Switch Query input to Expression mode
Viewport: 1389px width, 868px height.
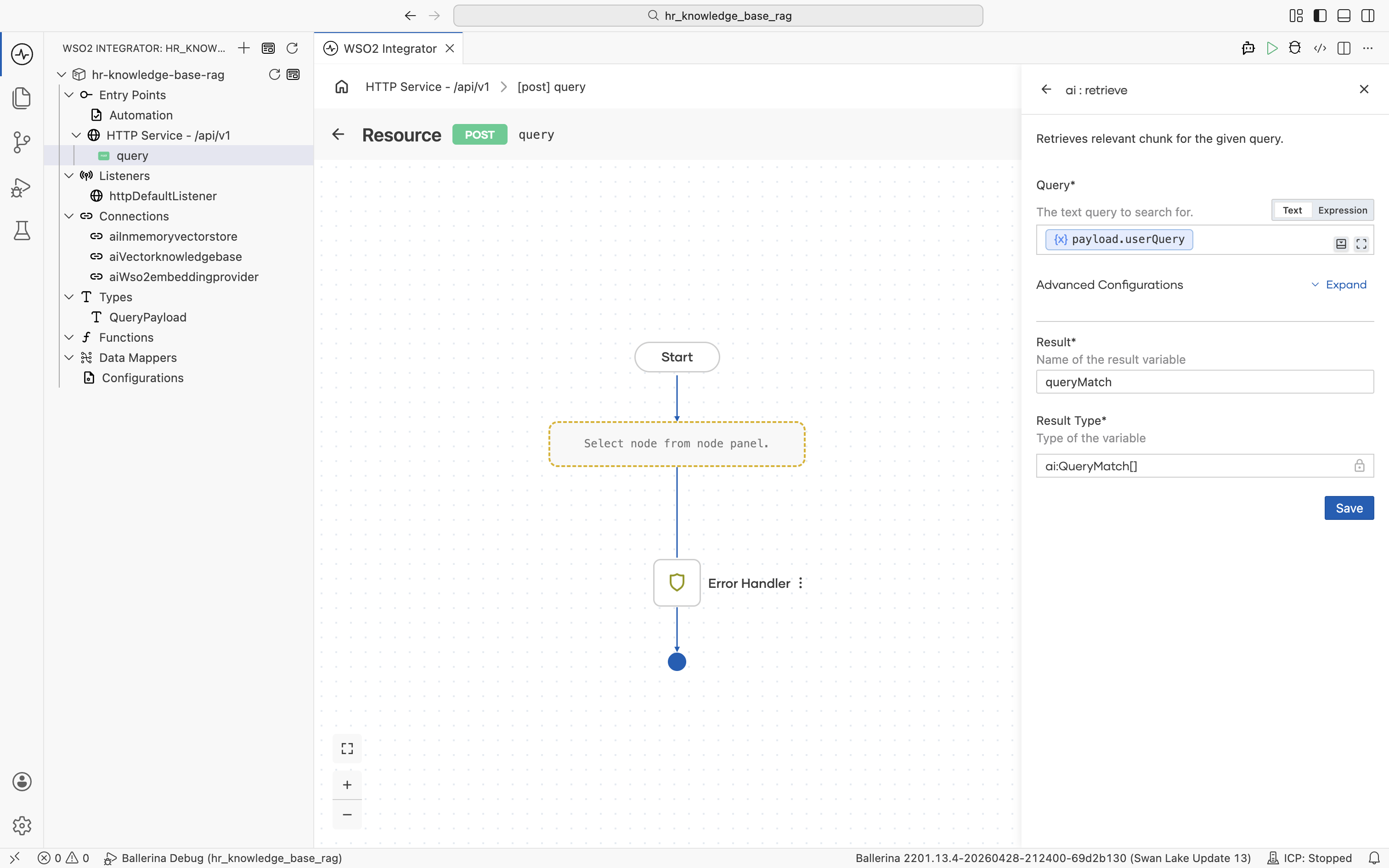click(x=1343, y=210)
